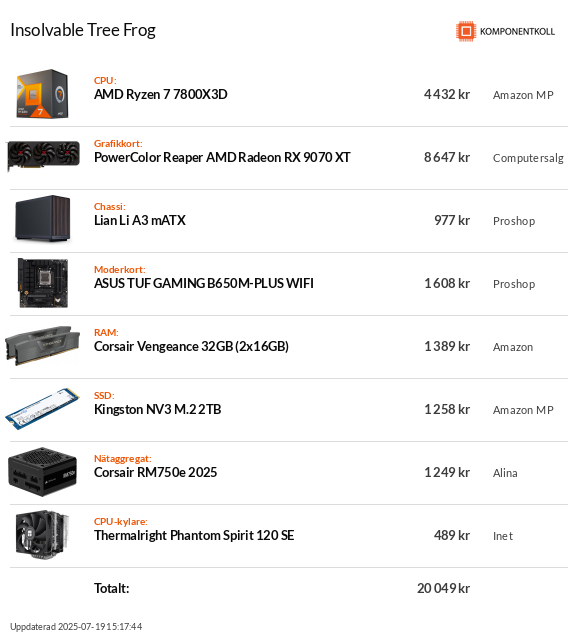Viewport: 577px width, 640px height.
Task: Select the Lian Li A3 chassis picture
Action: (43, 218)
